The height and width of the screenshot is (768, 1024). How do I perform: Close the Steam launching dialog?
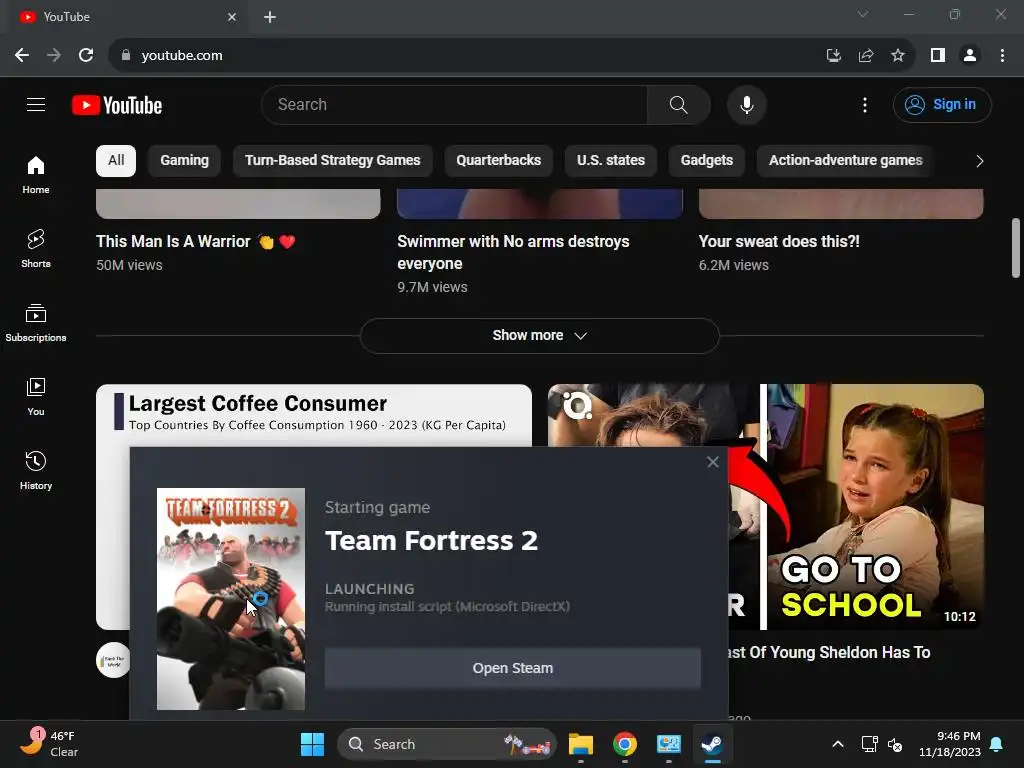pos(712,462)
